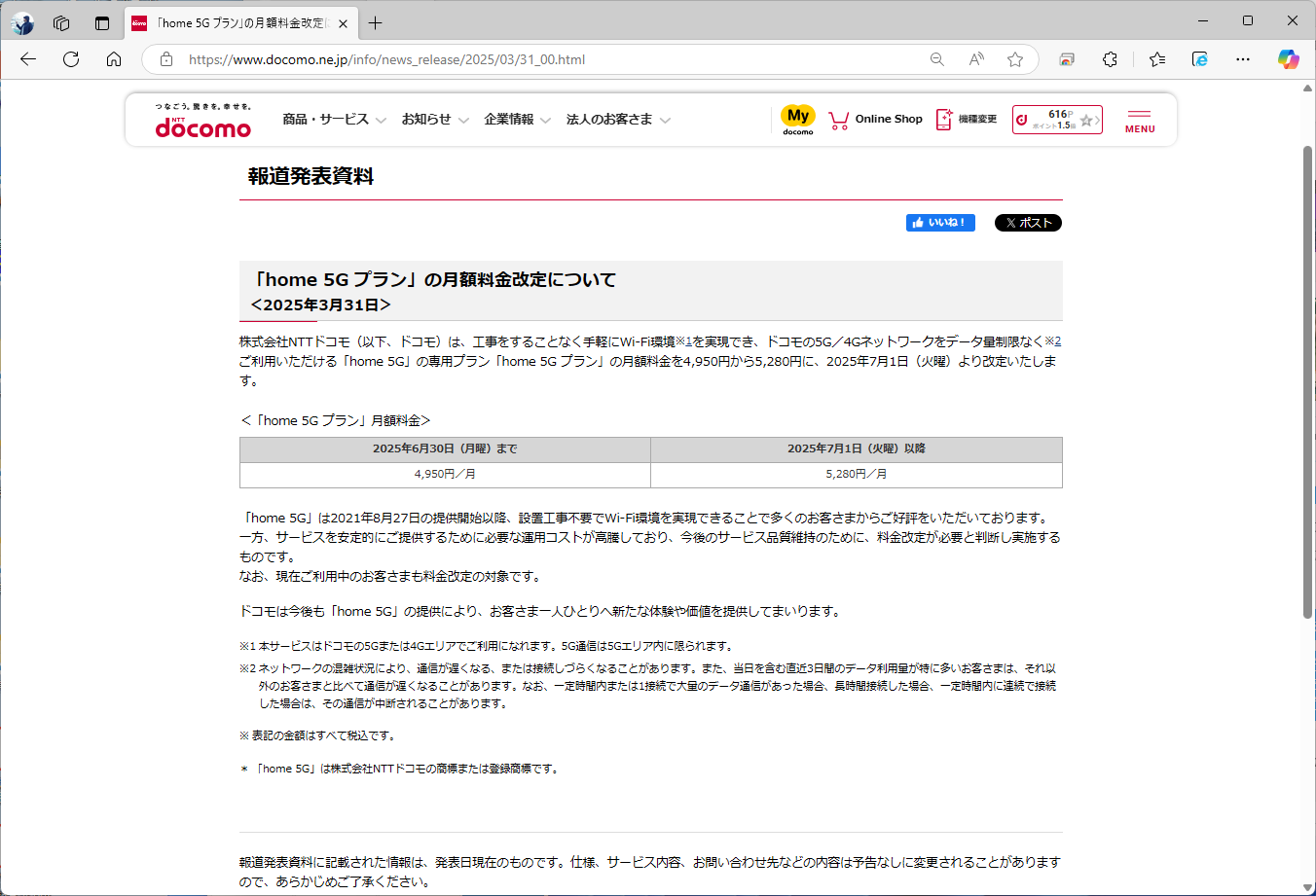
Task: Open the screenshot capture tool icon
Action: pyautogui.click(x=1067, y=59)
